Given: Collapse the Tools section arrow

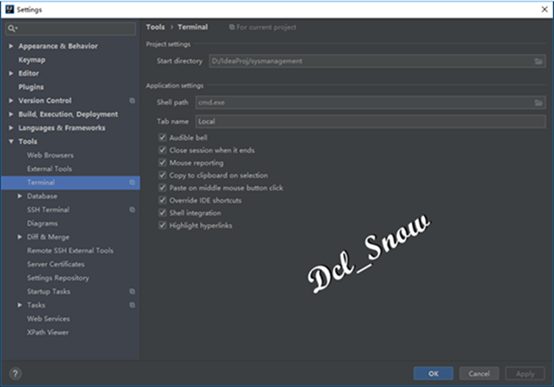Looking at the screenshot, I should (11, 141).
